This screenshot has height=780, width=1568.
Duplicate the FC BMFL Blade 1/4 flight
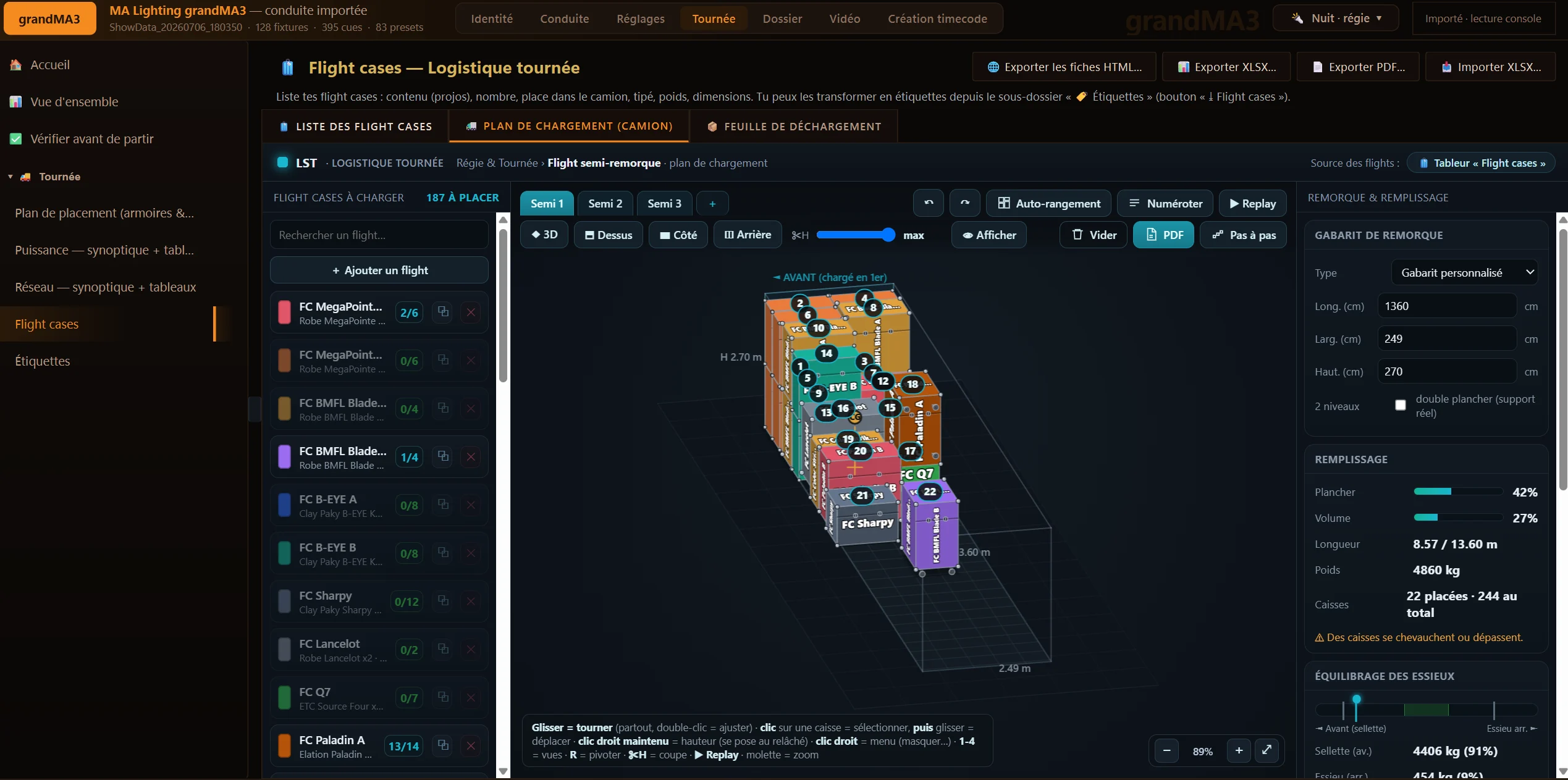[x=443, y=456]
